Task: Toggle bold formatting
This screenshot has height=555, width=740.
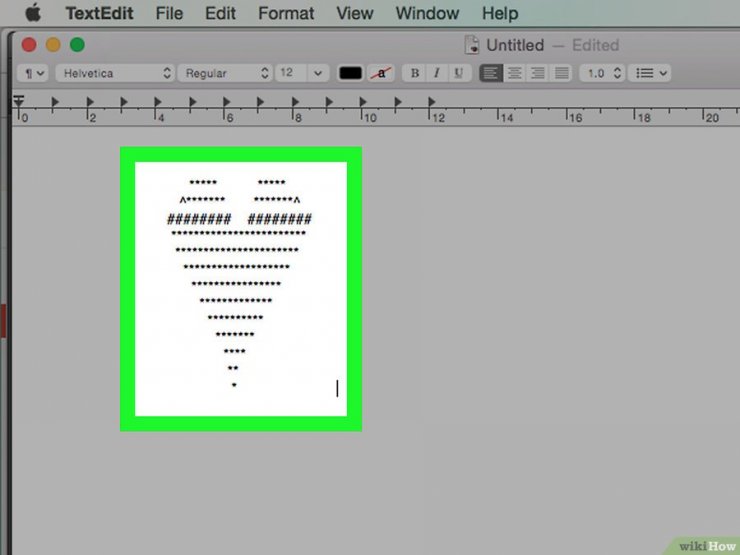Action: (414, 73)
